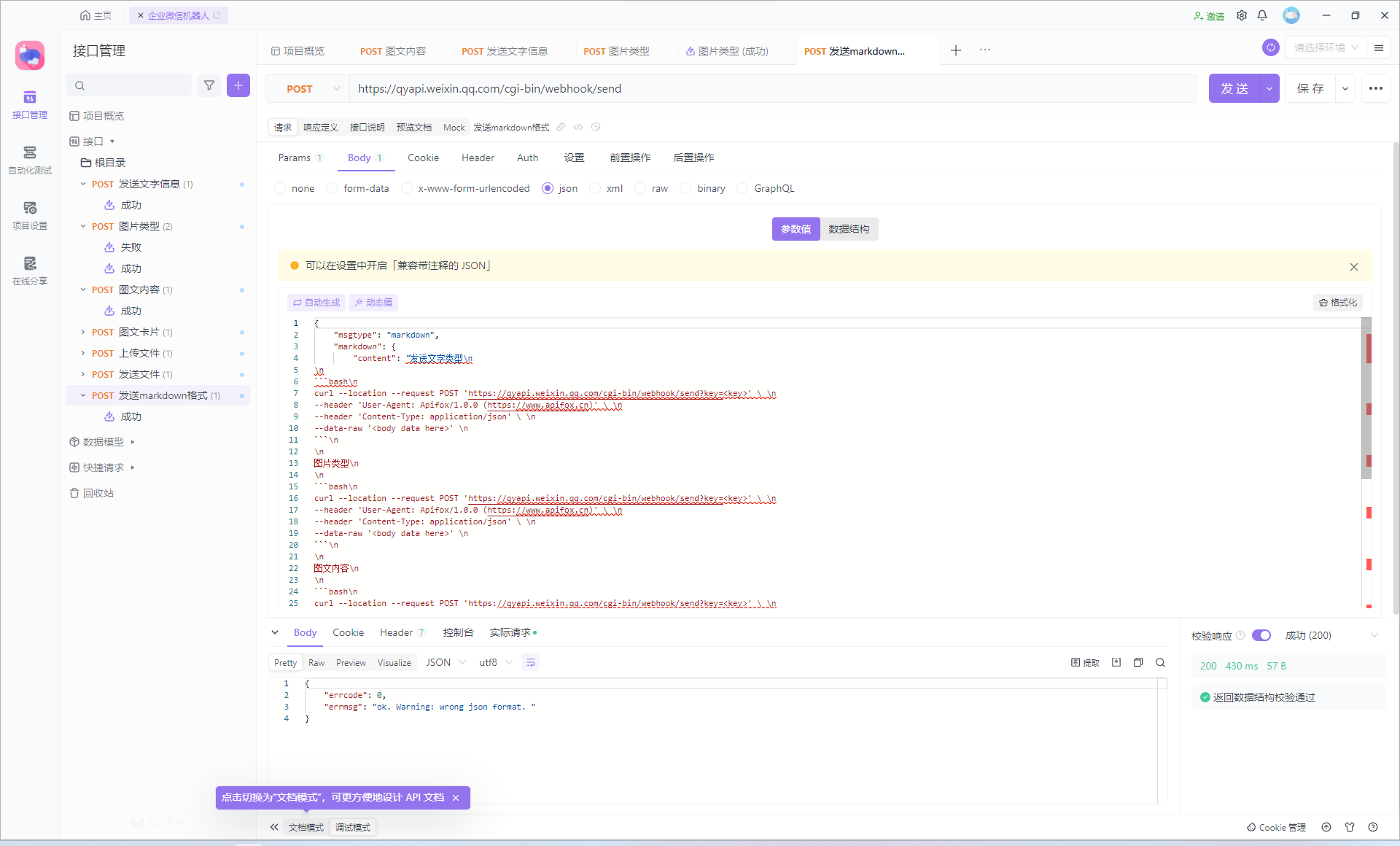
Task: Open the 请选择环境 environment dropdown
Action: pyautogui.click(x=1325, y=47)
